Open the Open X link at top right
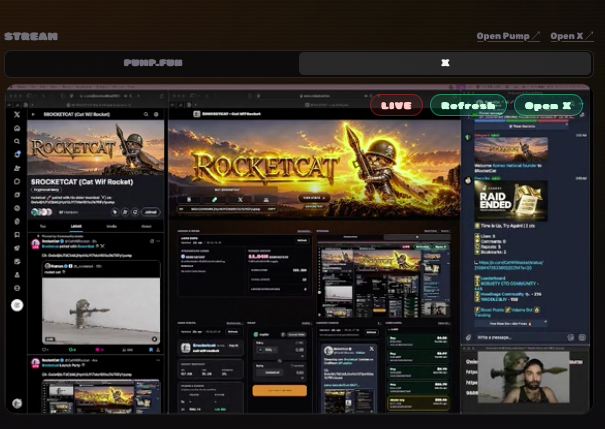This screenshot has width=605, height=429. (571, 36)
